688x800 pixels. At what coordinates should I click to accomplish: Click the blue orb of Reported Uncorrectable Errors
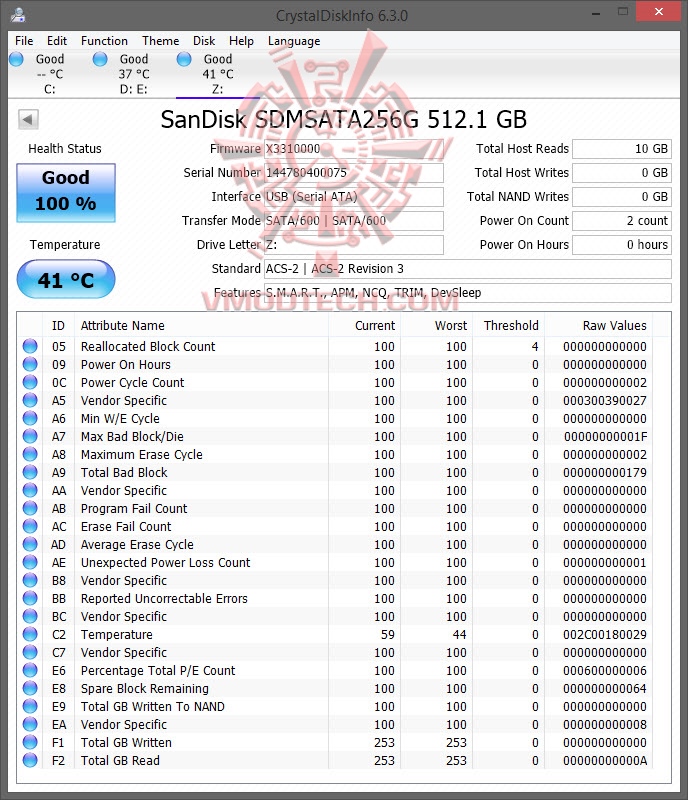30,598
